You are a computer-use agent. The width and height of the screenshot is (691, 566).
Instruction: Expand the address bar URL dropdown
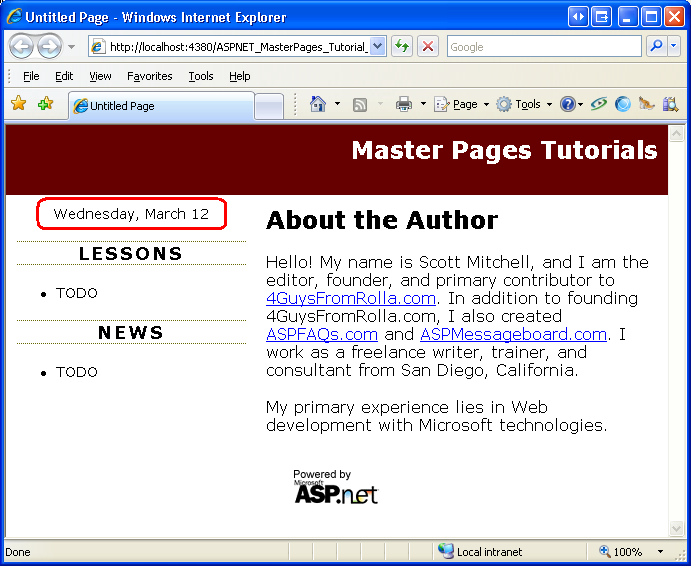pos(377,46)
